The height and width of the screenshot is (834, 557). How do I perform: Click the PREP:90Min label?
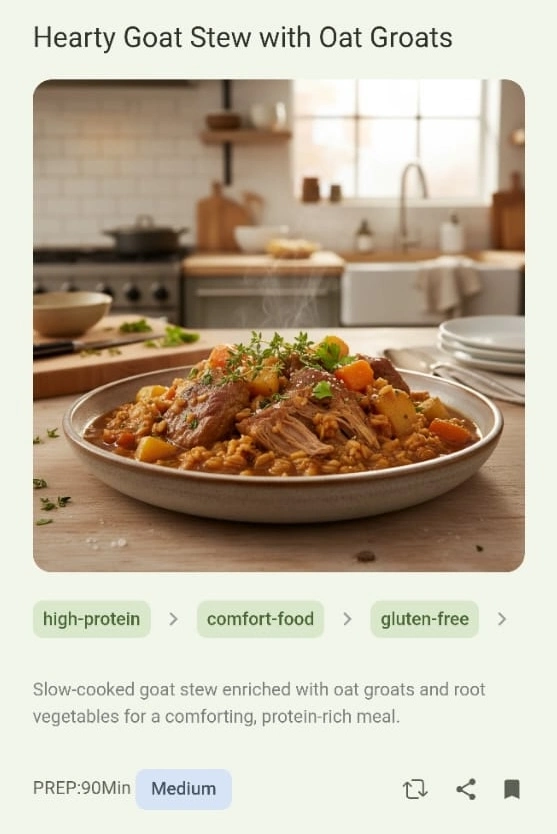[81, 788]
